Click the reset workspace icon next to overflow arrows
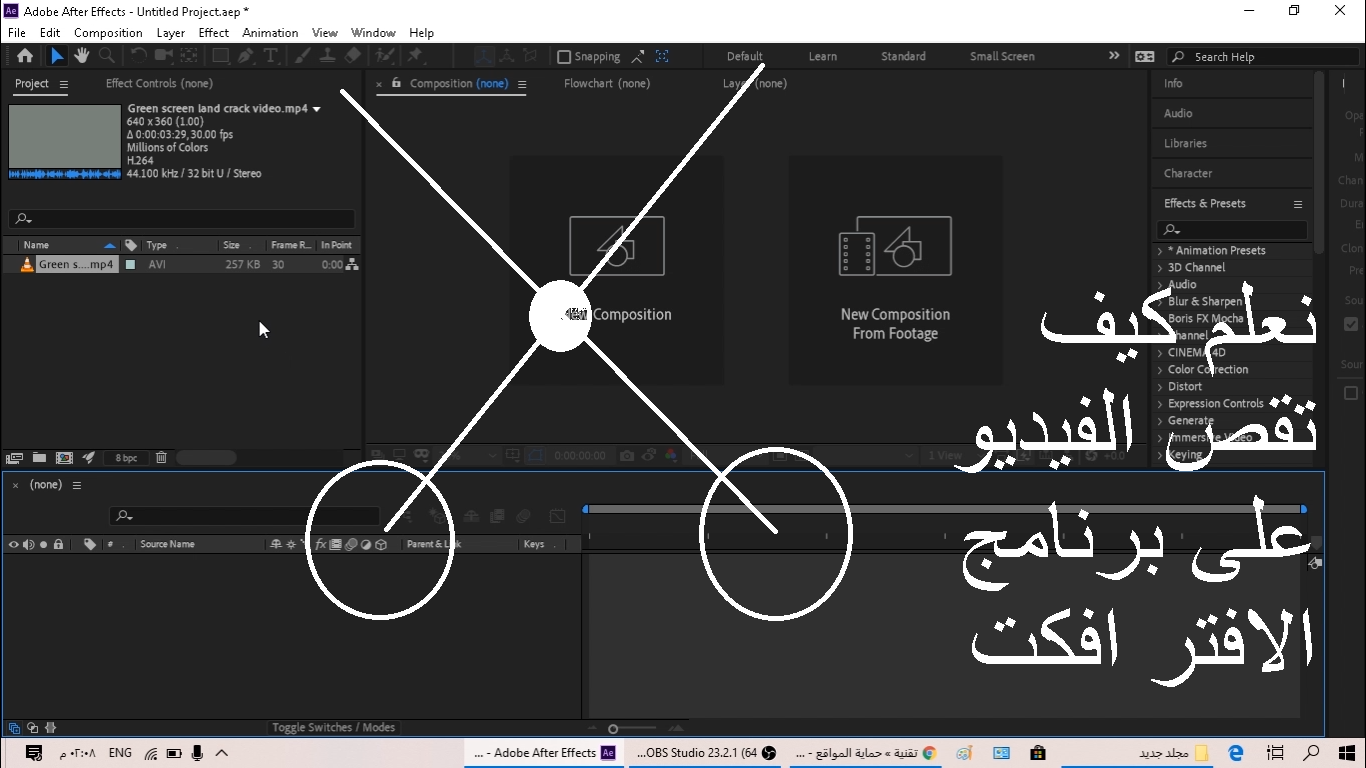The width and height of the screenshot is (1366, 768). click(1145, 57)
